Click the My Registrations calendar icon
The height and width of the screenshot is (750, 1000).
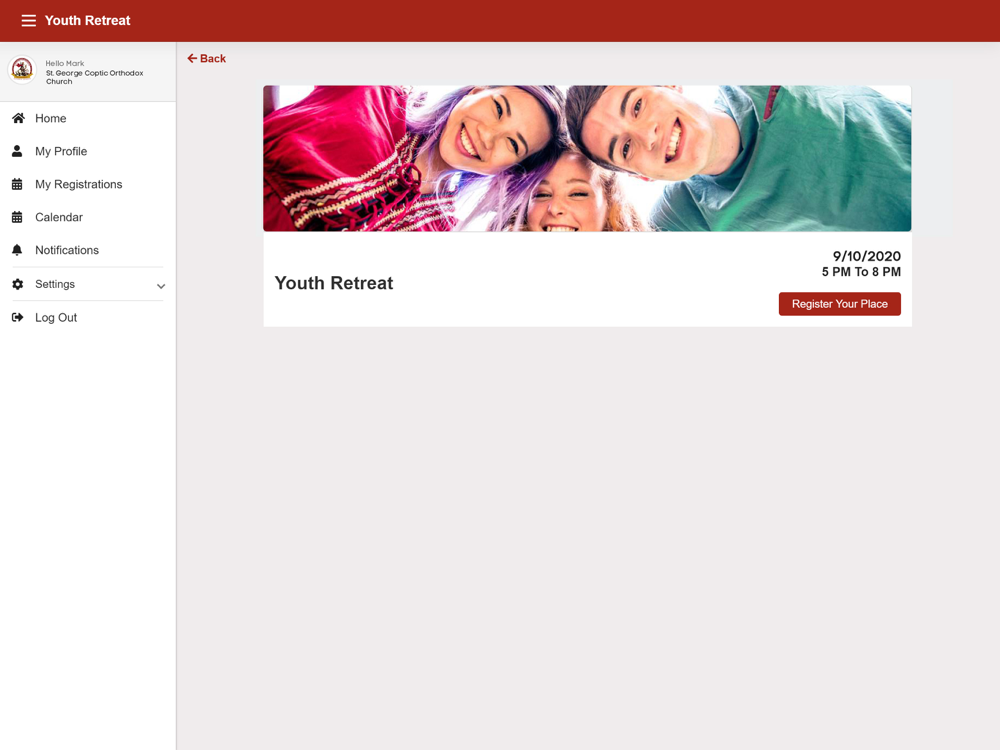pos(17,184)
